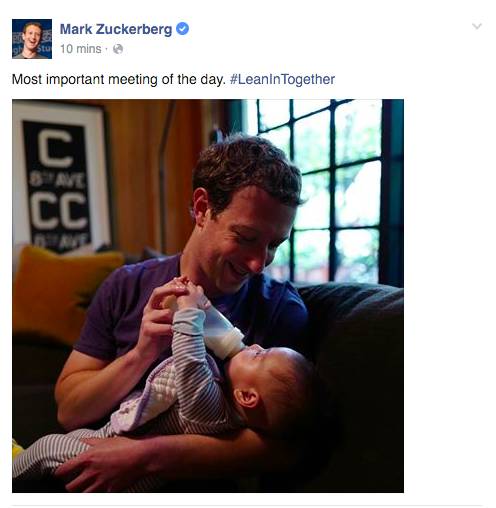496x508 pixels.
Task: Open the post options chevron menu
Action: [x=477, y=26]
